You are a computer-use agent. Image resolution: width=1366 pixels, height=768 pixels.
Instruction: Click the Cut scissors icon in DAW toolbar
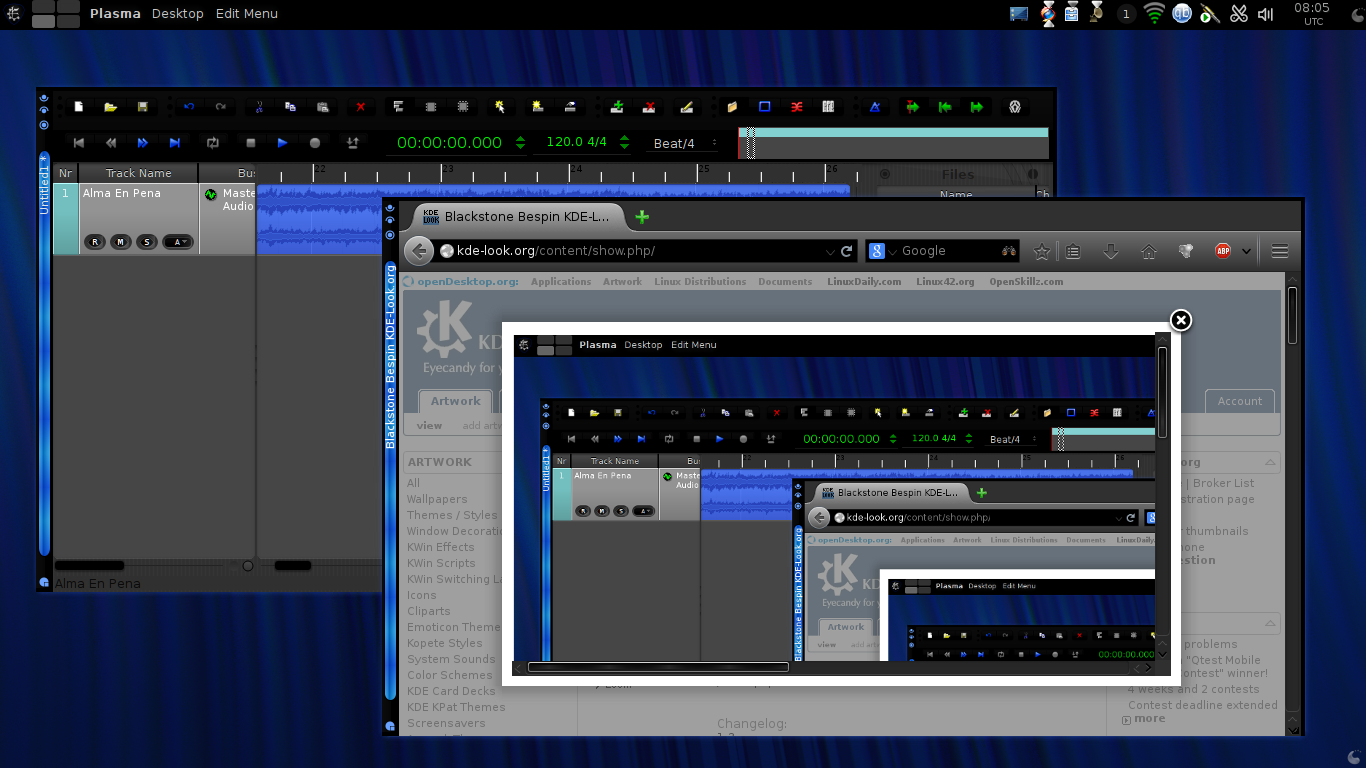pyautogui.click(x=259, y=107)
